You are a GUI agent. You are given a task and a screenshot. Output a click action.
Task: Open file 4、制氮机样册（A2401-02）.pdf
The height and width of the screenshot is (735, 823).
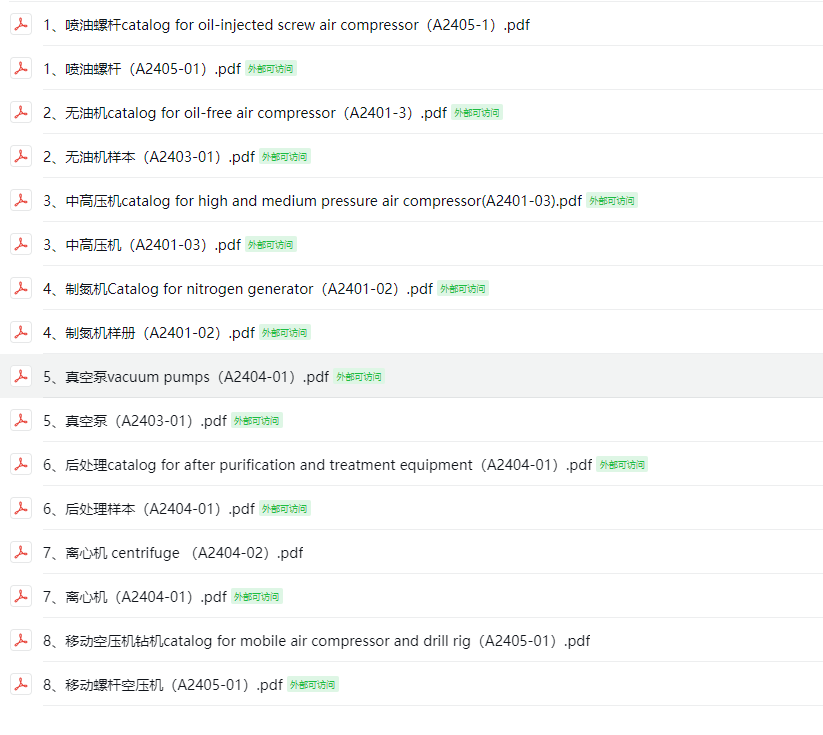pos(149,333)
